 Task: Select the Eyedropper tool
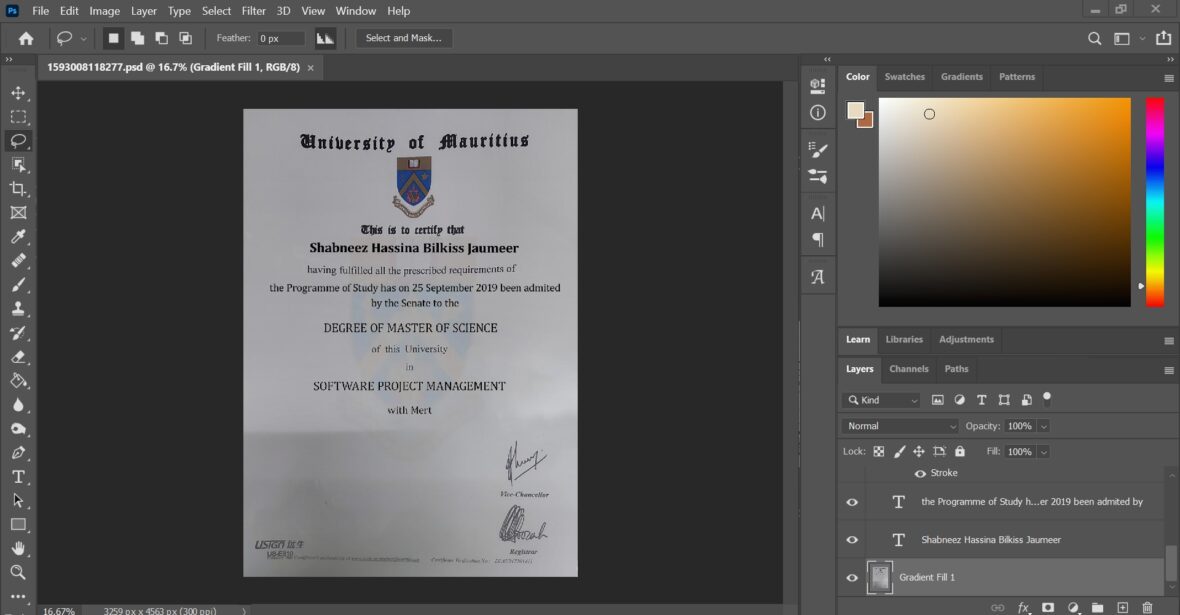20,236
